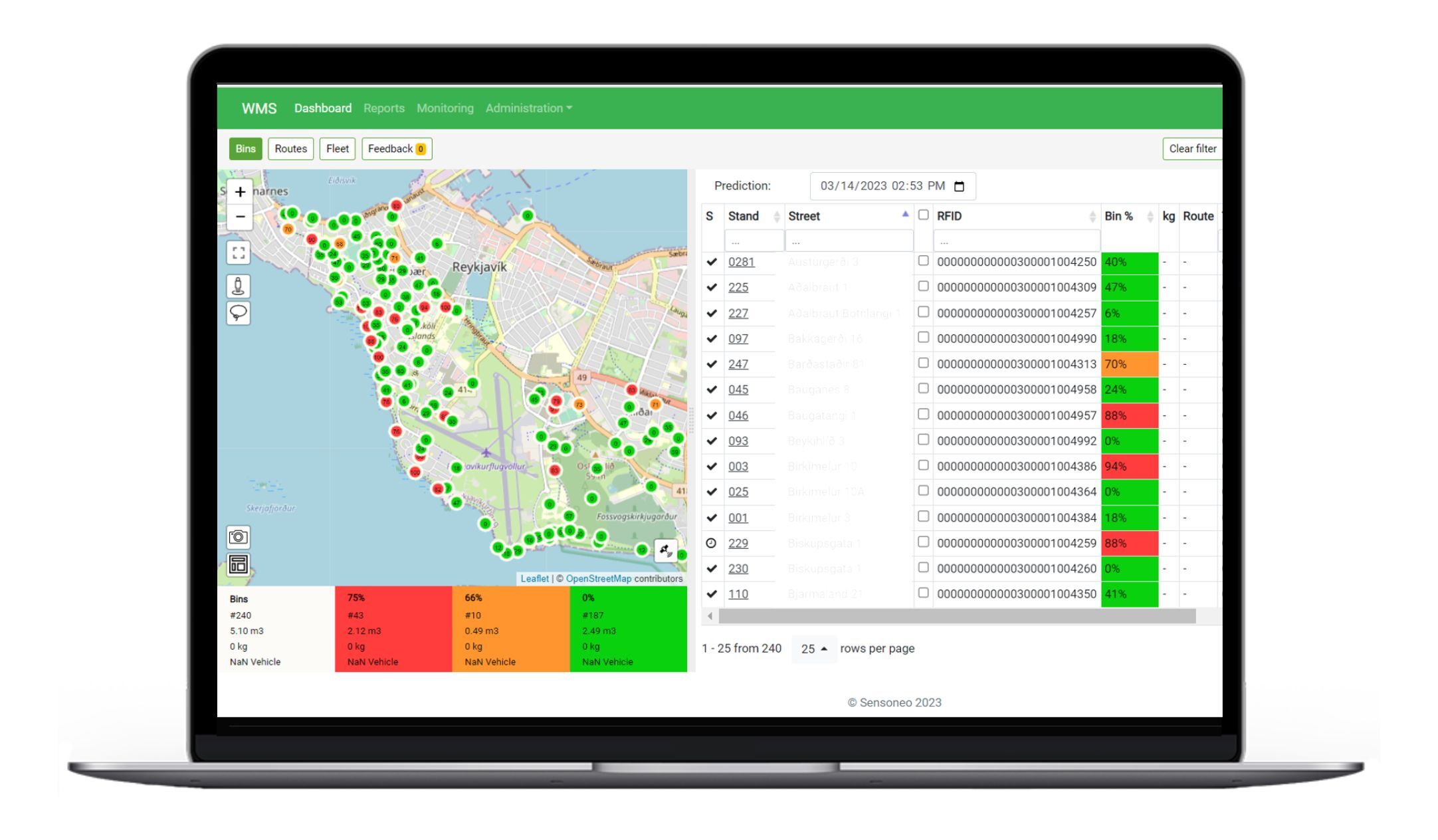
Task: Switch to satellite view on map
Action: tap(666, 550)
